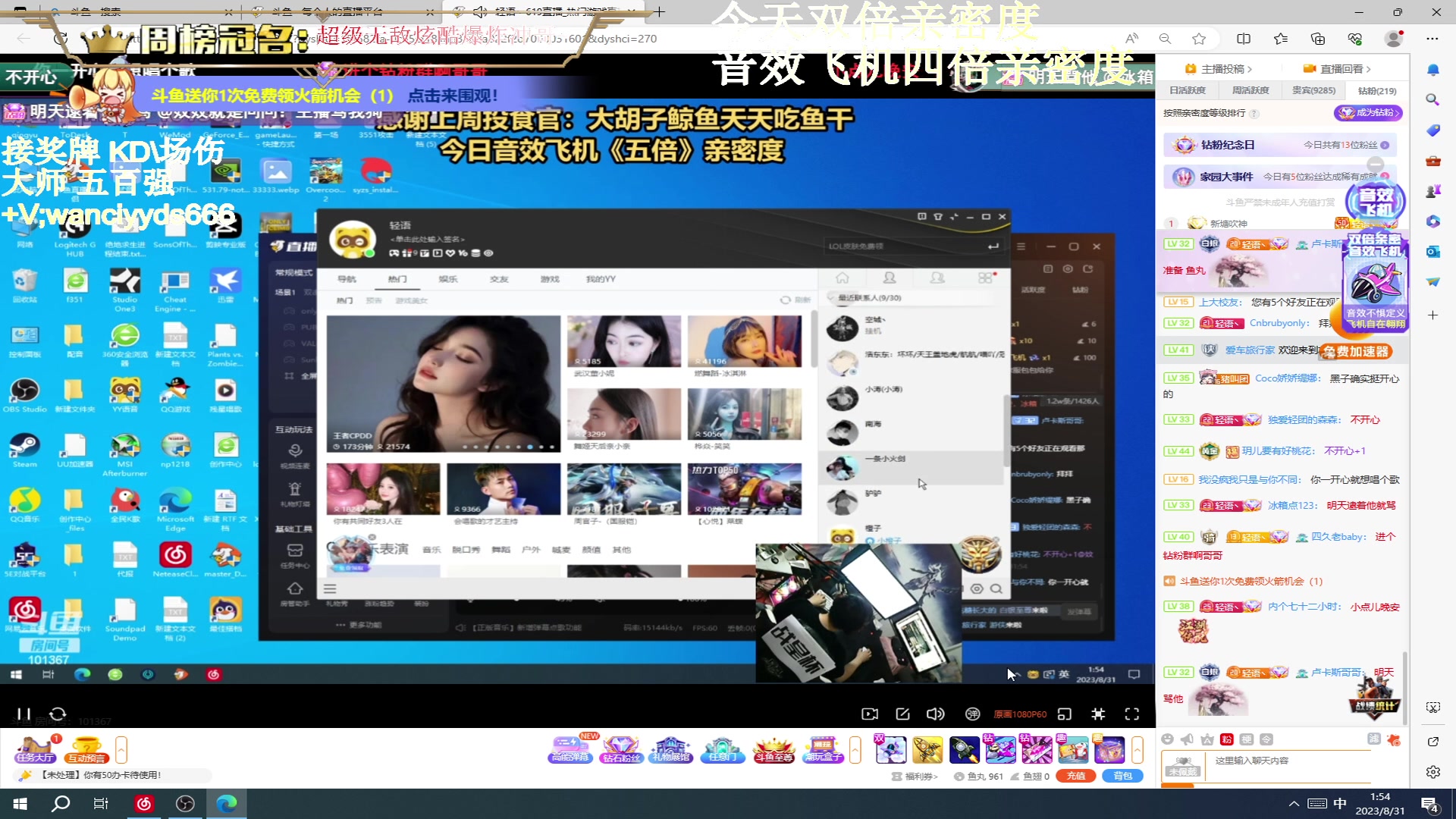This screenshot has width=1456, height=819.
Task: Click the 充值 recharge button
Action: coord(1076,776)
